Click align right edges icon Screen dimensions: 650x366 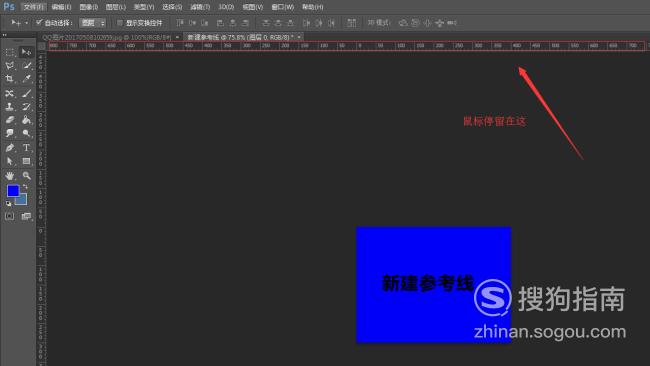point(245,23)
